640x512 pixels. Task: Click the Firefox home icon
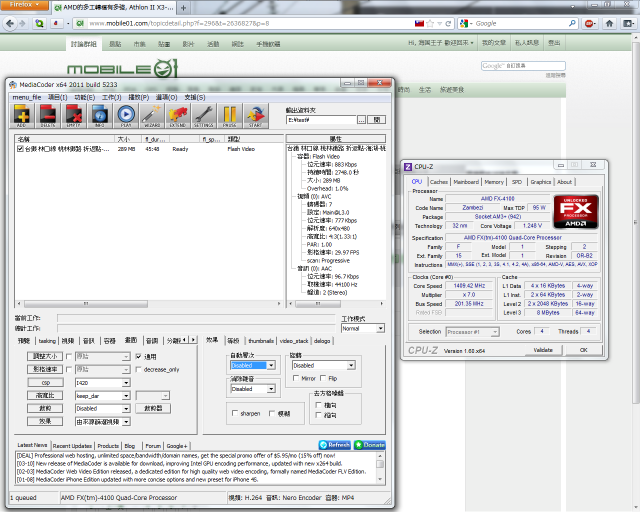coord(609,23)
